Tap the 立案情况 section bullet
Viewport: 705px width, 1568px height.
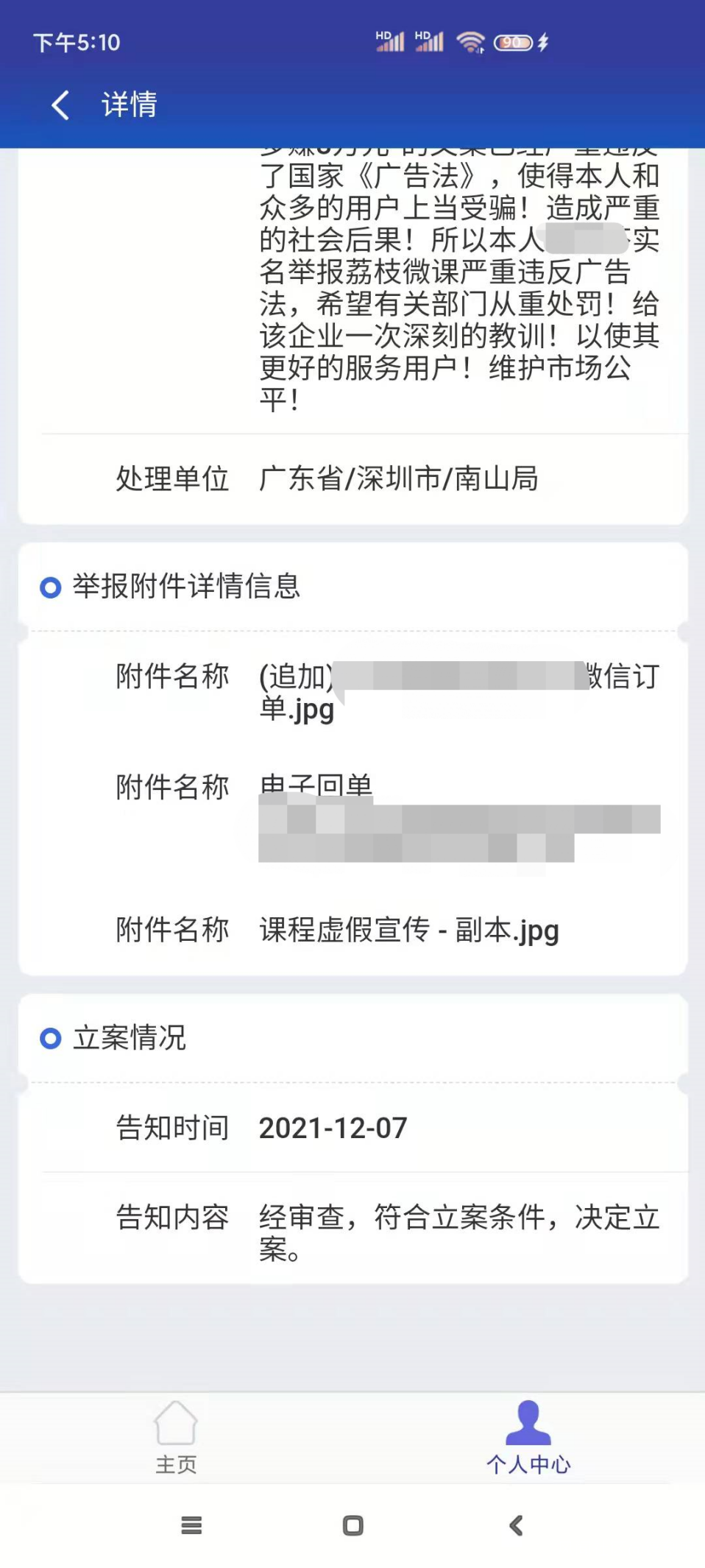(51, 1039)
